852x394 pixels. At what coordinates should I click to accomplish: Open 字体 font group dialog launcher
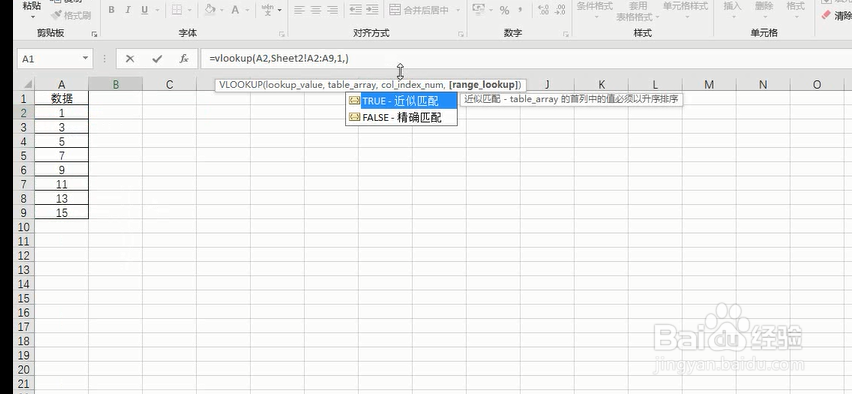point(282,34)
